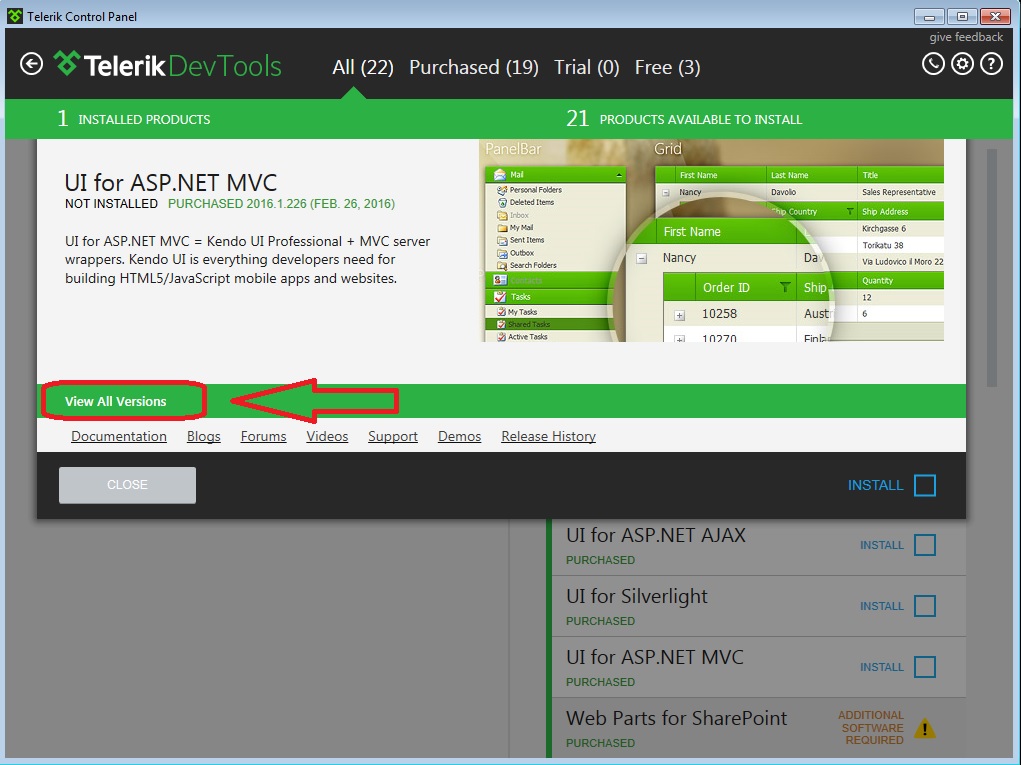
Task: Select the UI for Silverlight product title
Action: (637, 596)
